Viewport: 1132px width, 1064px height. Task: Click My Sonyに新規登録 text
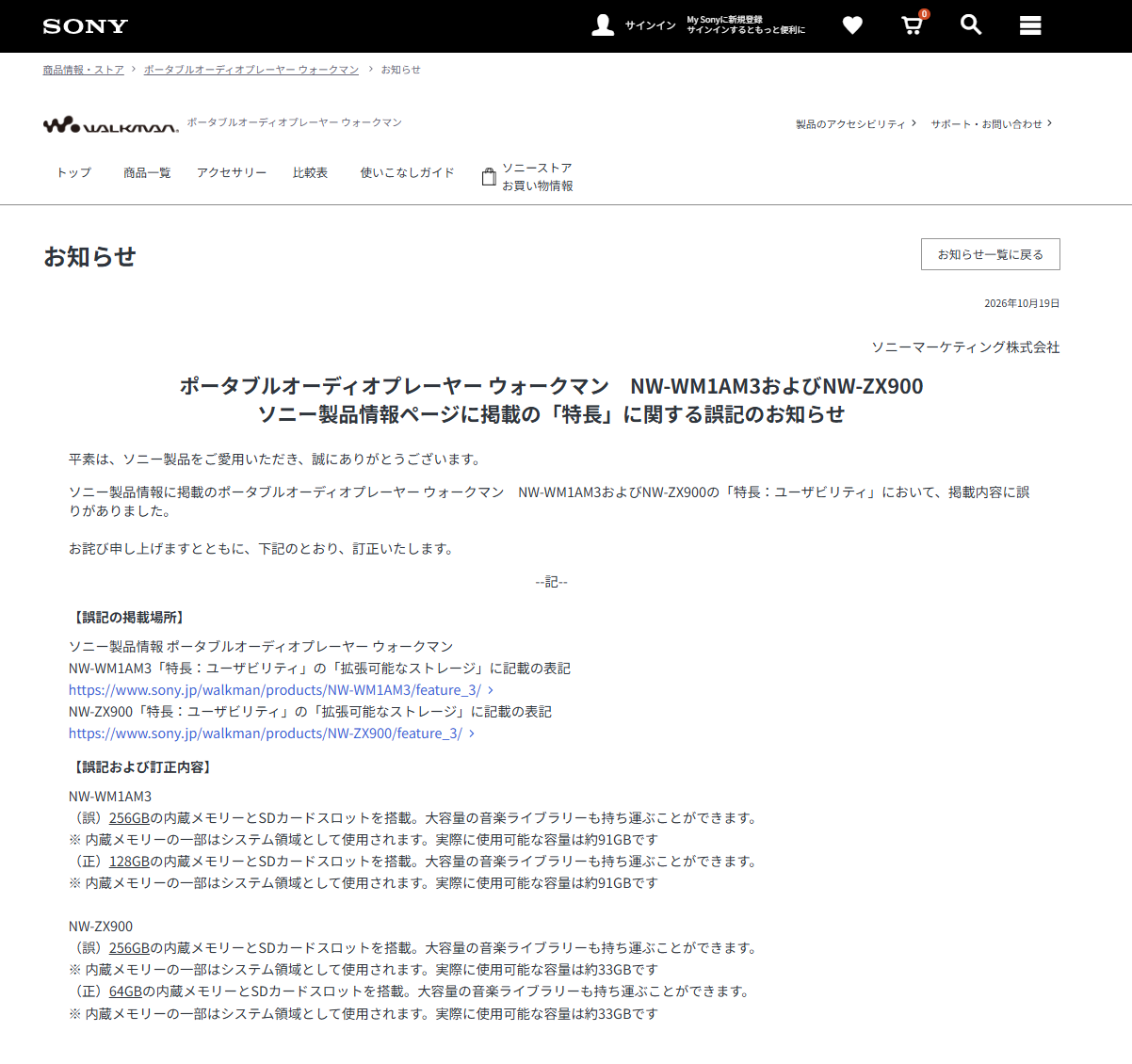coord(724,20)
